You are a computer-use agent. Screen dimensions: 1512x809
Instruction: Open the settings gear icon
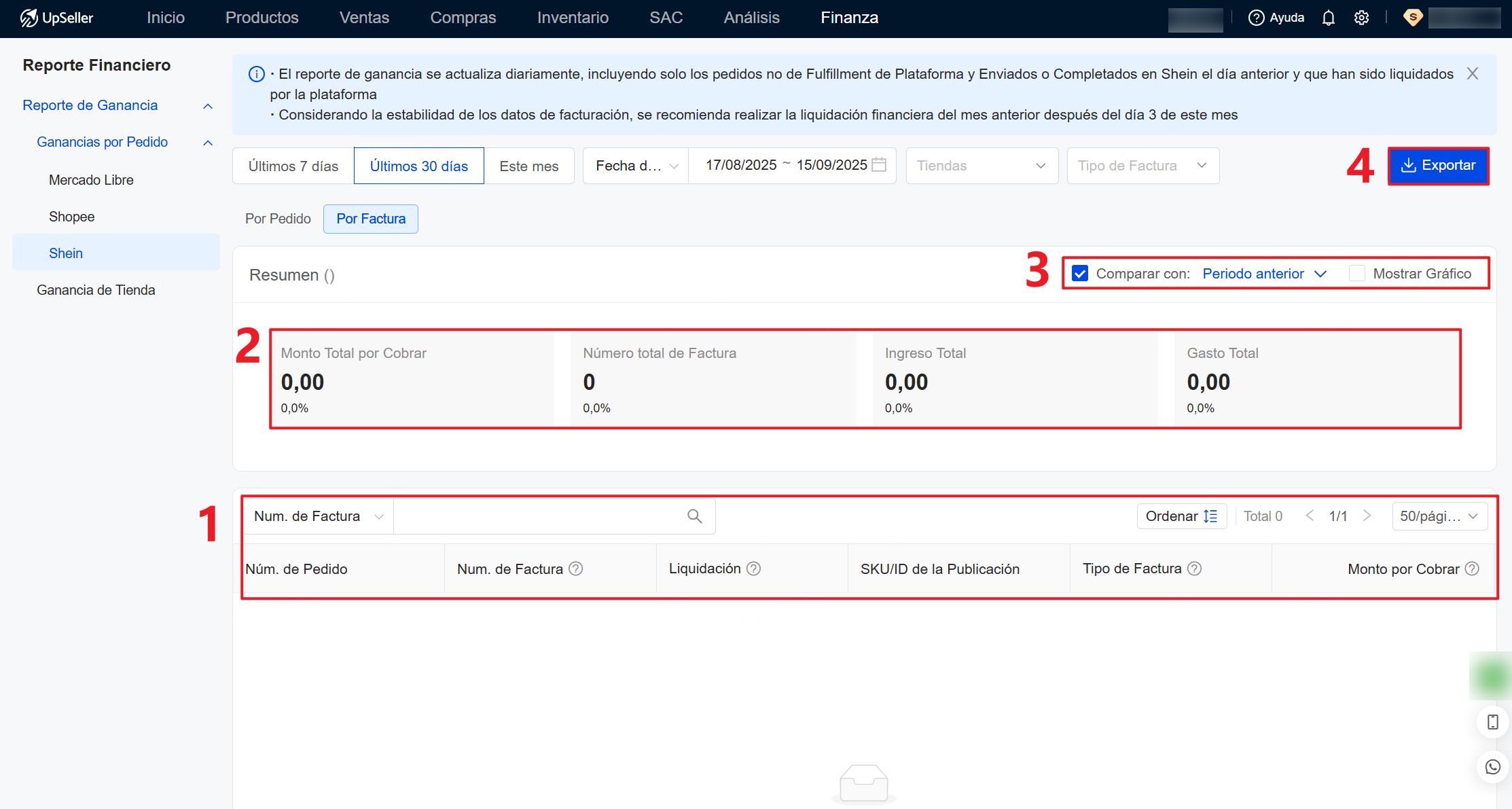1361,18
